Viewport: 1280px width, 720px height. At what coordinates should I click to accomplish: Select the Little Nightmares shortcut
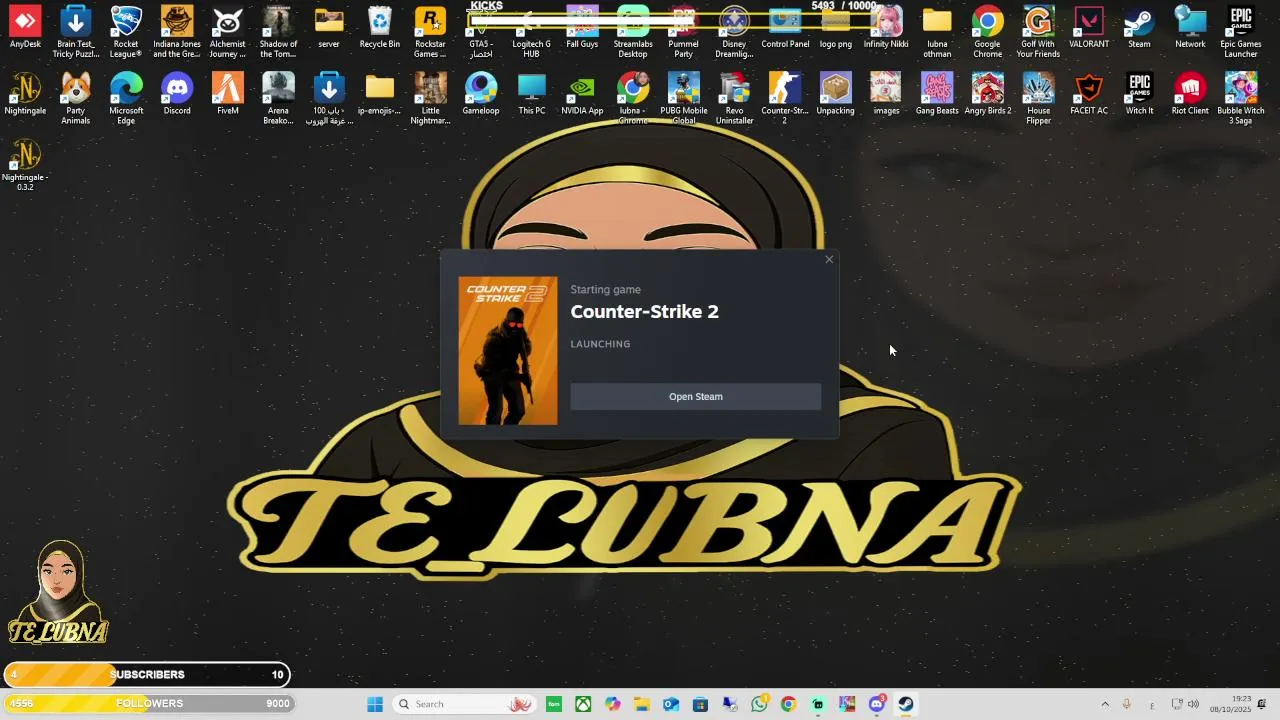(x=430, y=99)
